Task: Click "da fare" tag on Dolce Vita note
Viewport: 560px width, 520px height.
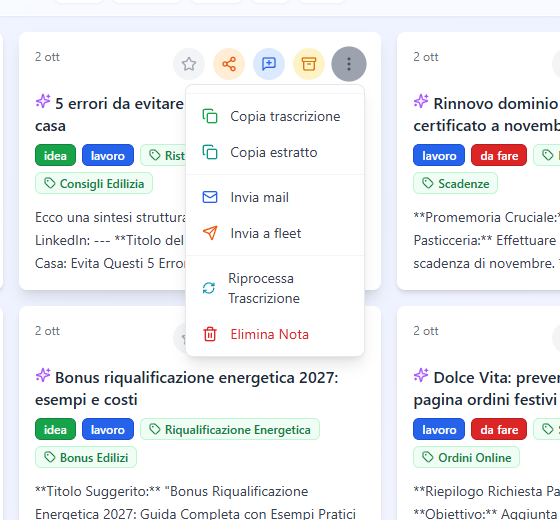Action: [x=499, y=429]
